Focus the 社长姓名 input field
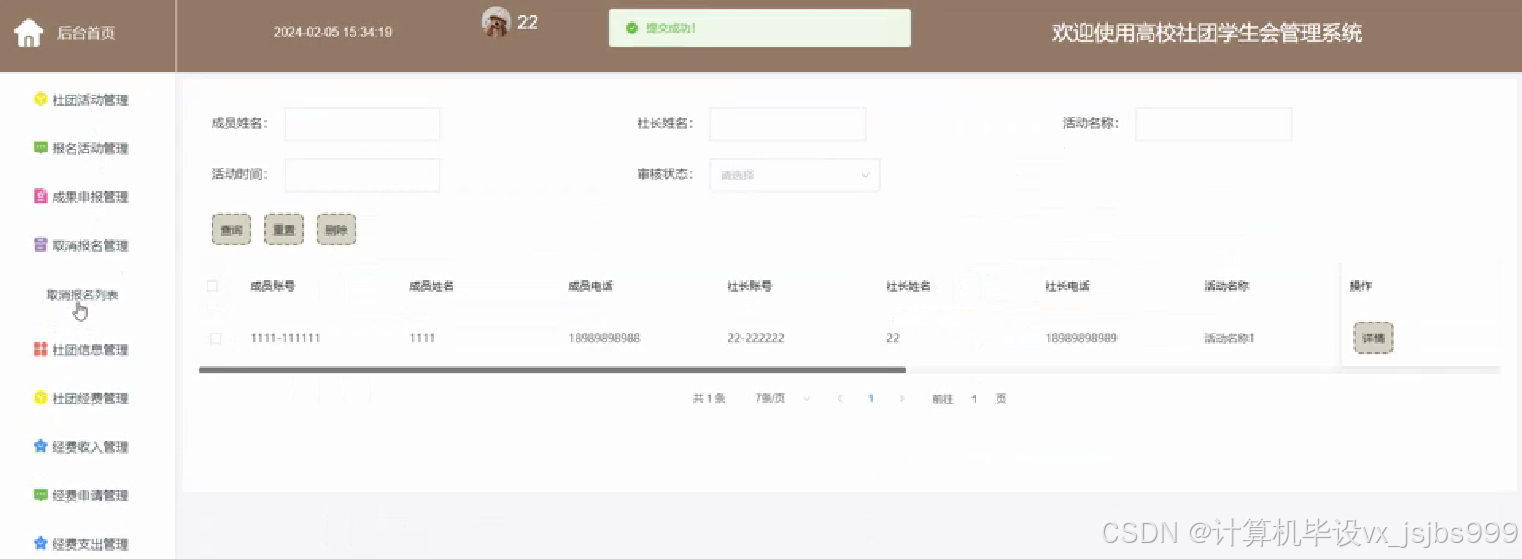The height and width of the screenshot is (559, 1522). point(788,124)
